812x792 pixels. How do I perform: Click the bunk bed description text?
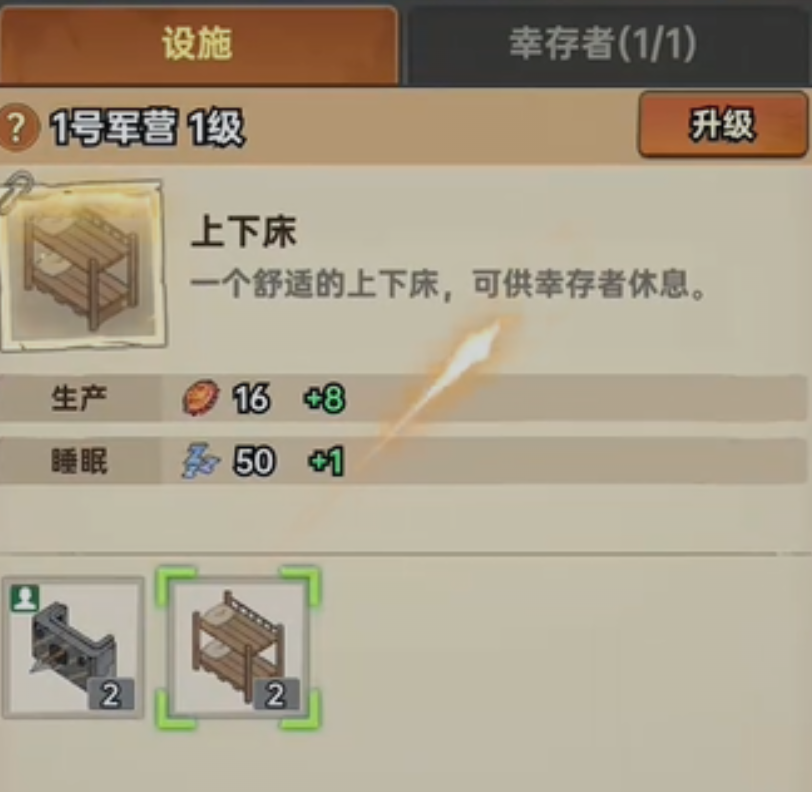(x=448, y=284)
